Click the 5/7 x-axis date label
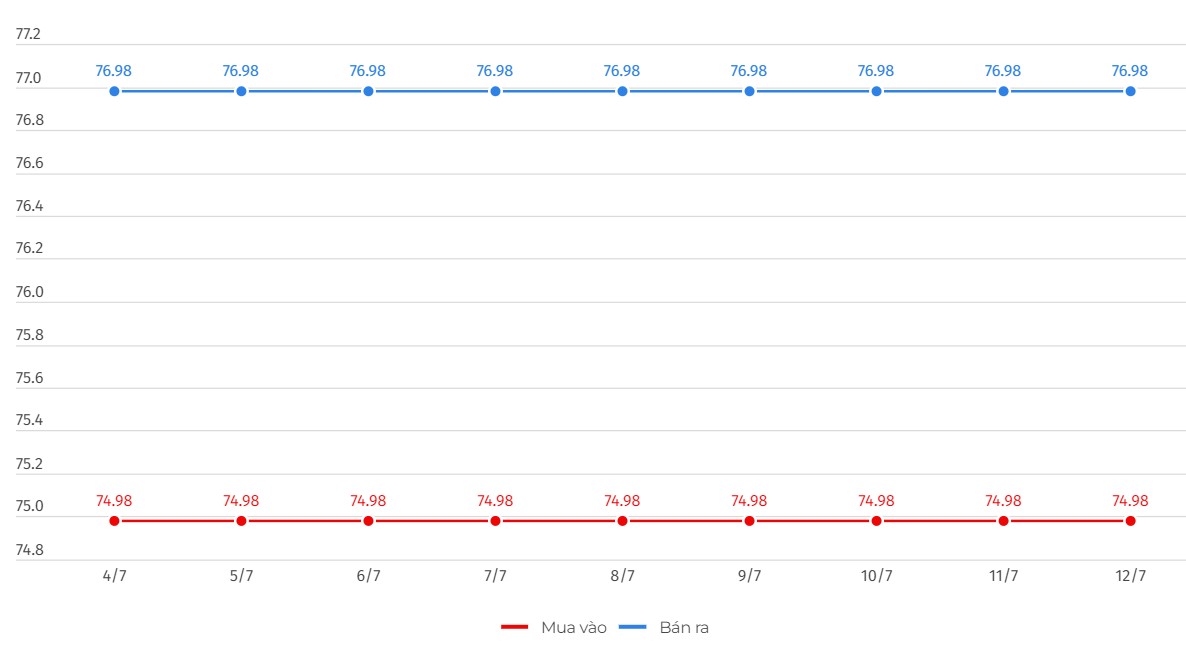 [241, 576]
